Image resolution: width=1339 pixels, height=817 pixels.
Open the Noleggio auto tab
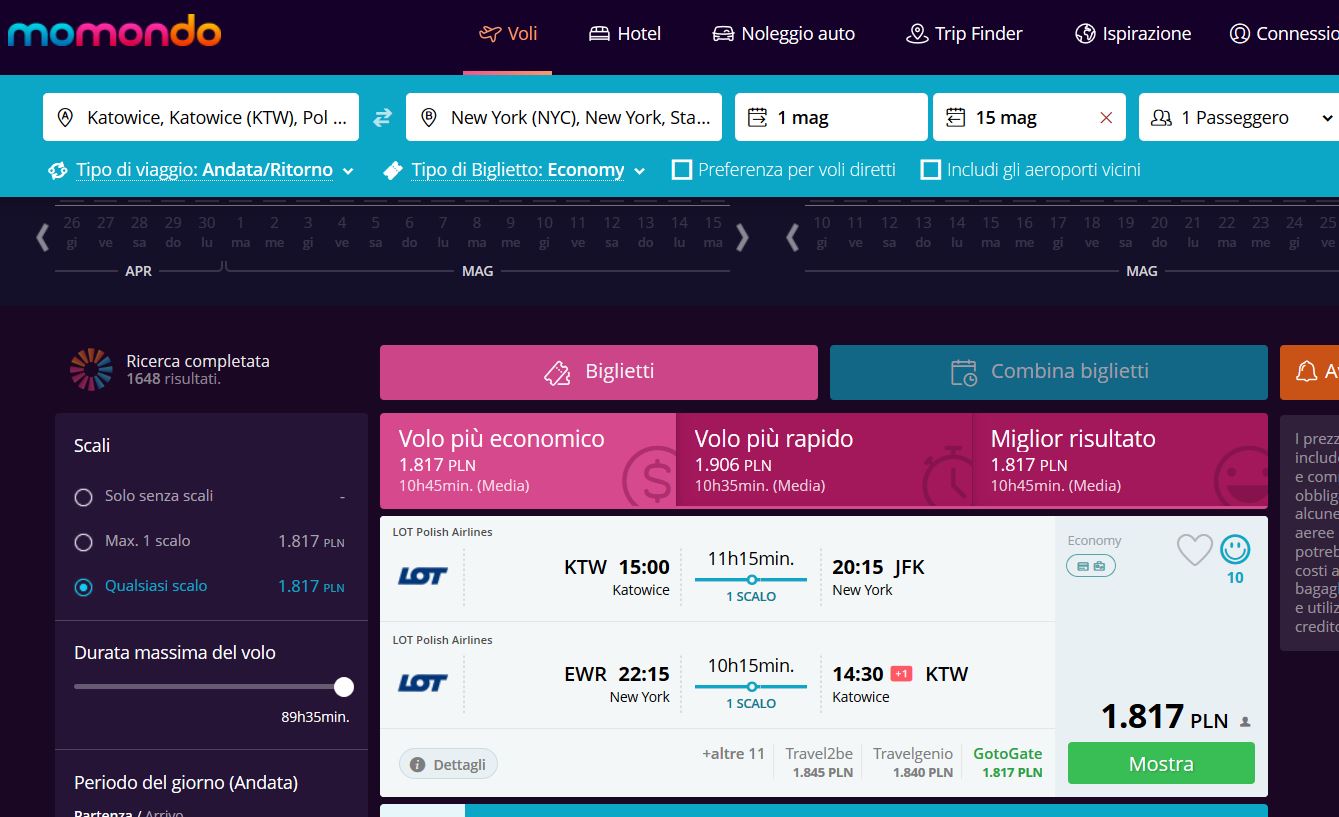[783, 33]
